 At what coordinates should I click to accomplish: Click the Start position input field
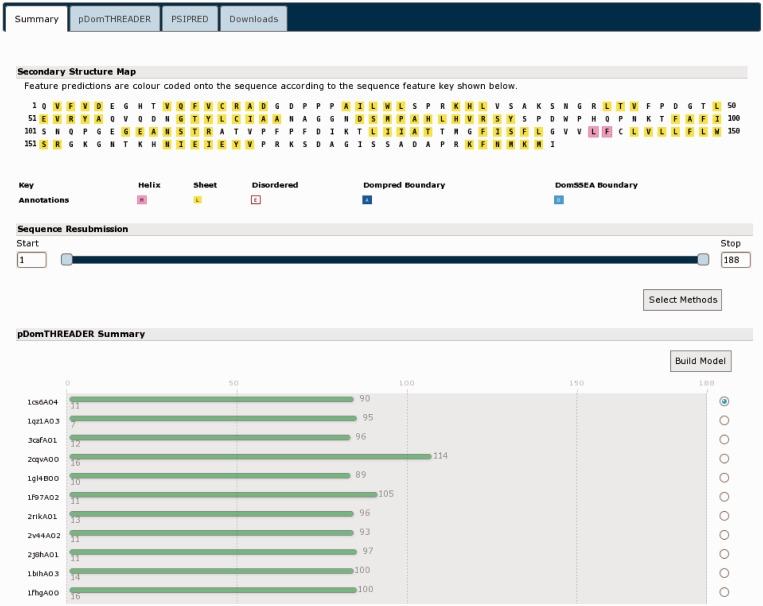pyautogui.click(x=31, y=260)
